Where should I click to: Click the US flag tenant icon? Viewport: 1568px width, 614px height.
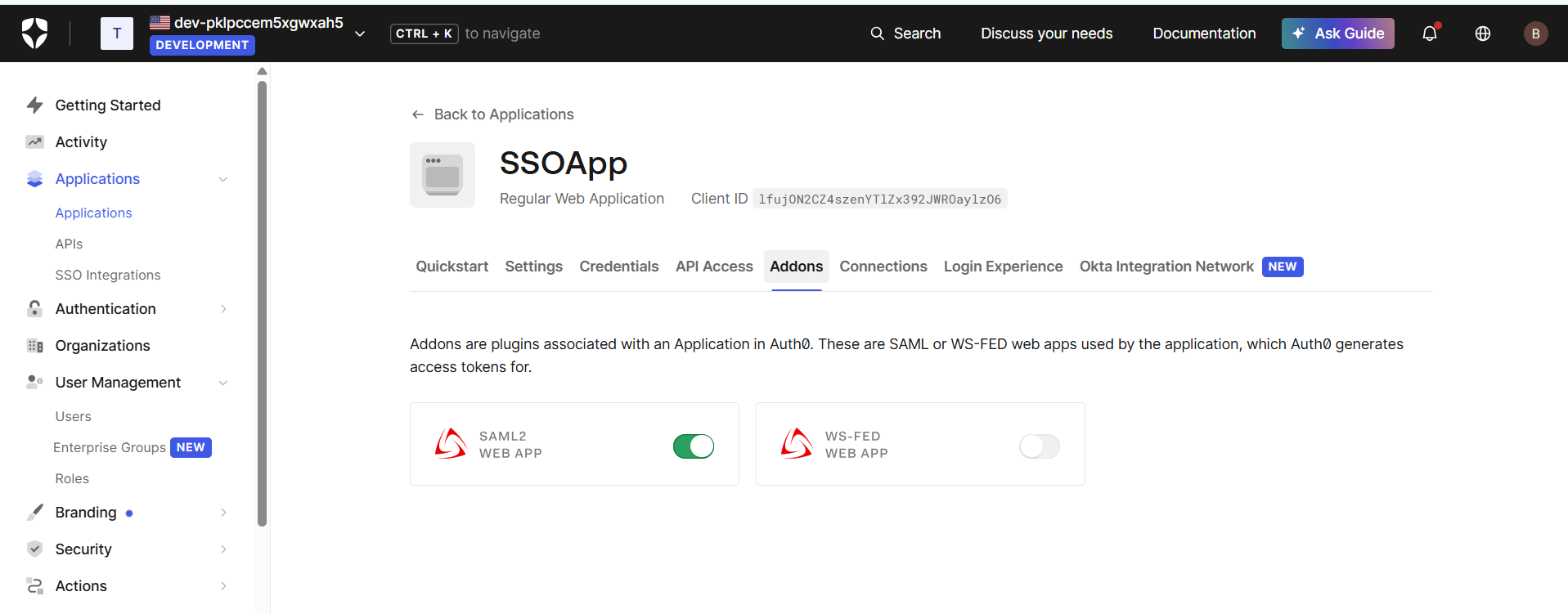tap(159, 22)
